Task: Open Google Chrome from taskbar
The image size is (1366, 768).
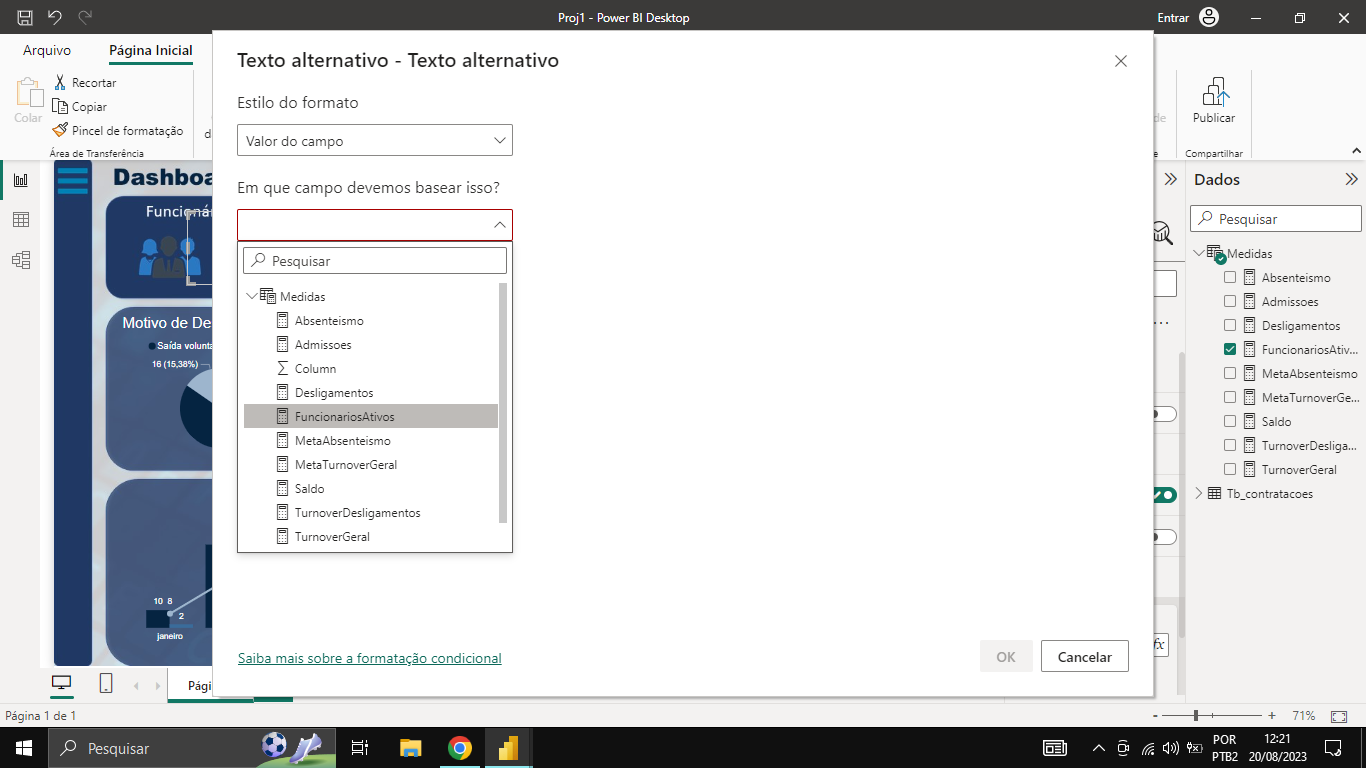Action: click(459, 748)
